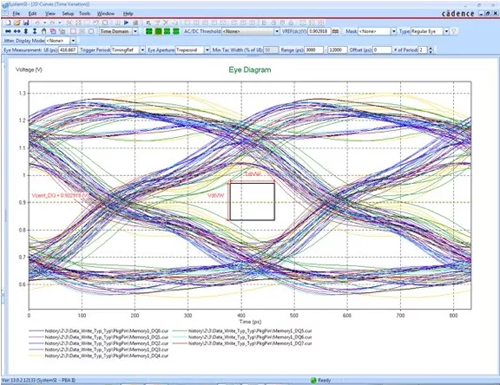
Task: Open the Tools menu
Action: point(85,14)
